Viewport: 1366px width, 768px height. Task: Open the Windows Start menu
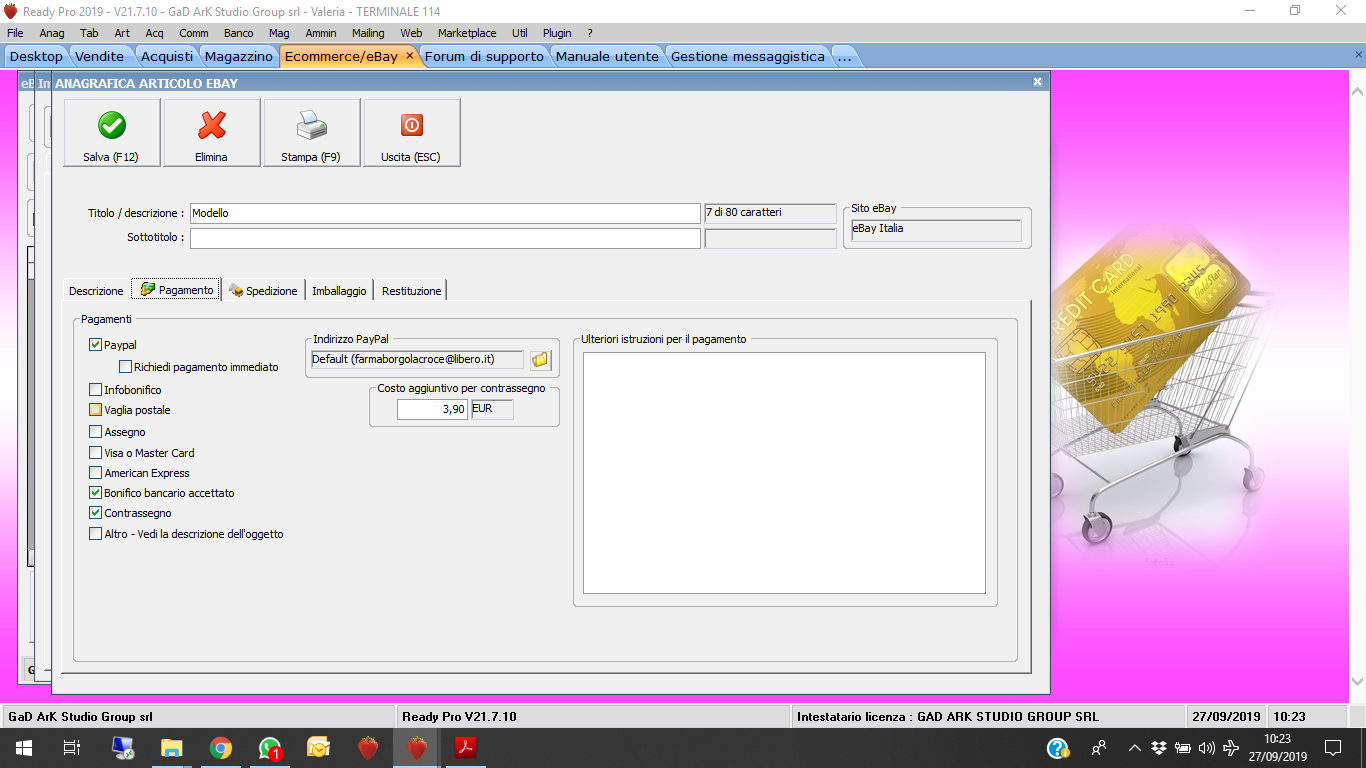24,748
